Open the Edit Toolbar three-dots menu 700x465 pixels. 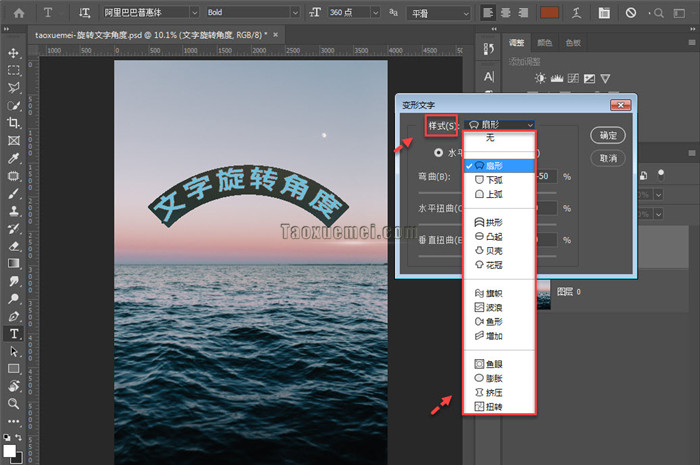(x=13, y=421)
